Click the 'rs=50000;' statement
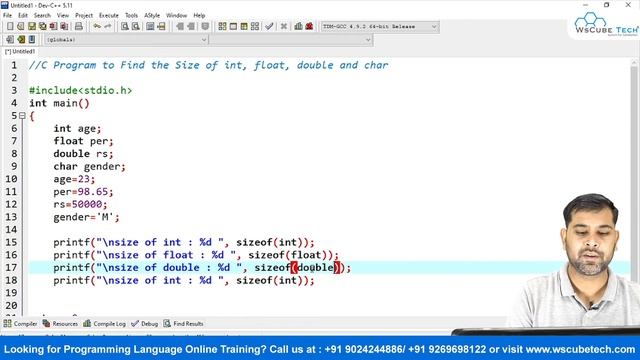This screenshot has height=360, width=640. click(x=80, y=204)
